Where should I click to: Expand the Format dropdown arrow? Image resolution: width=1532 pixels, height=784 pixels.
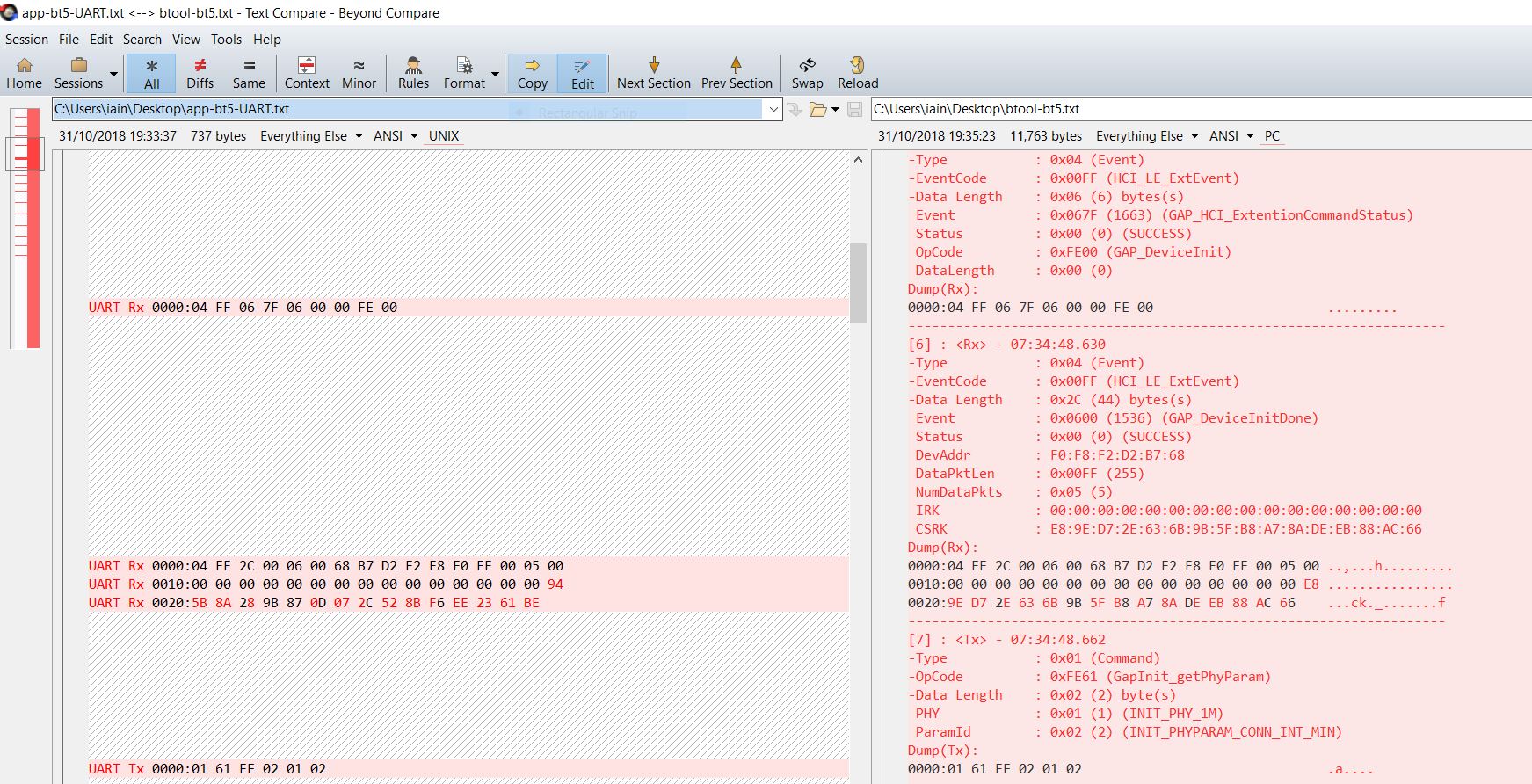(495, 74)
